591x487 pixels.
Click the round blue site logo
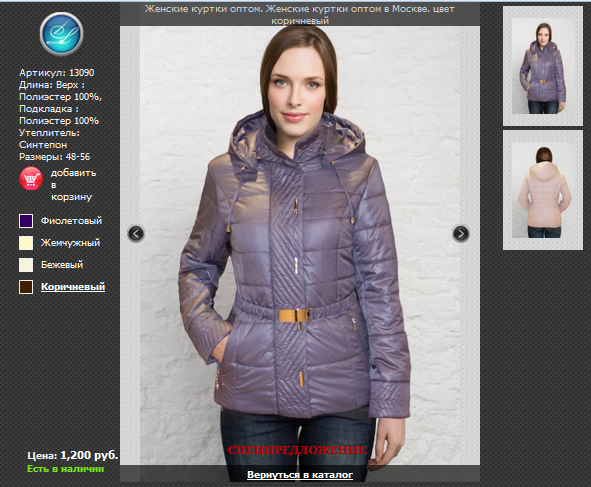coord(61,34)
